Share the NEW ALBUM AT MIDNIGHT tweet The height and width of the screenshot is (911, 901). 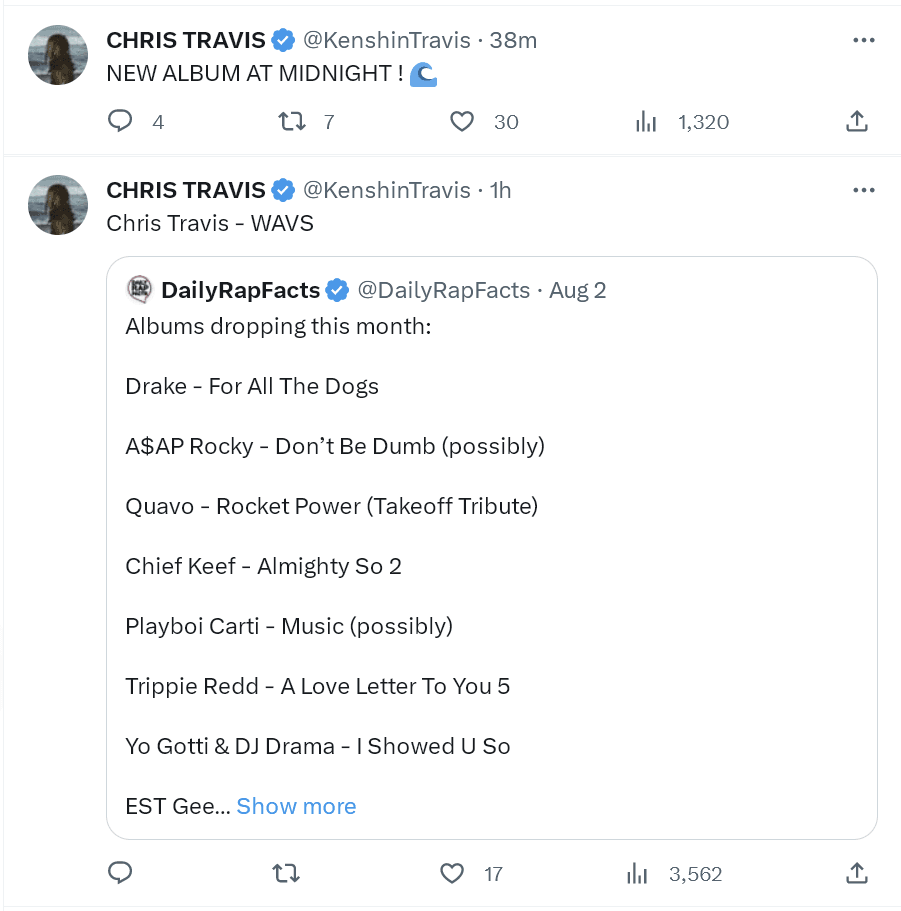coord(856,122)
